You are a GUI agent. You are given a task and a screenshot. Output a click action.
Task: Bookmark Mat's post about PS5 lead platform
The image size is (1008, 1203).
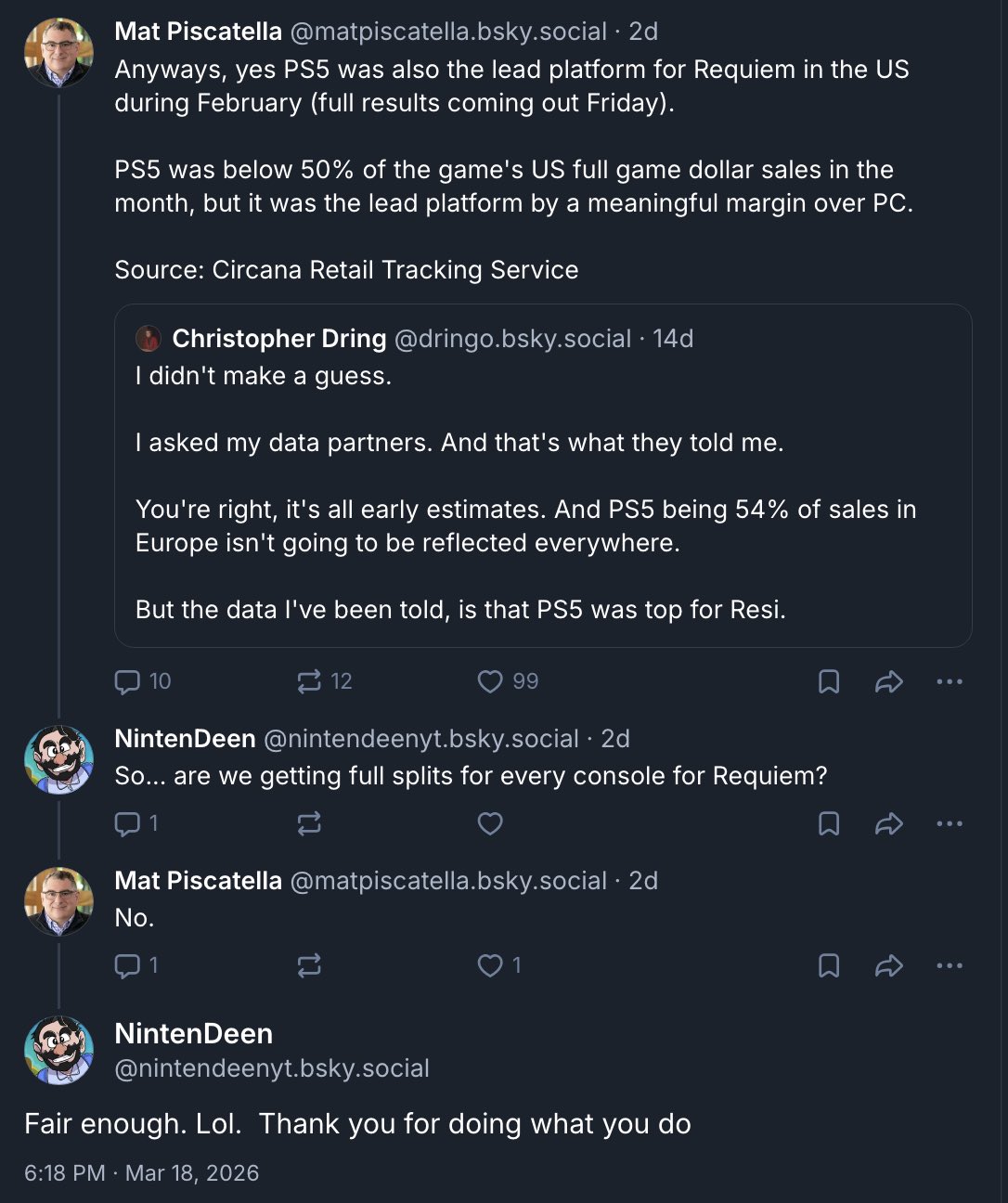[x=829, y=681]
